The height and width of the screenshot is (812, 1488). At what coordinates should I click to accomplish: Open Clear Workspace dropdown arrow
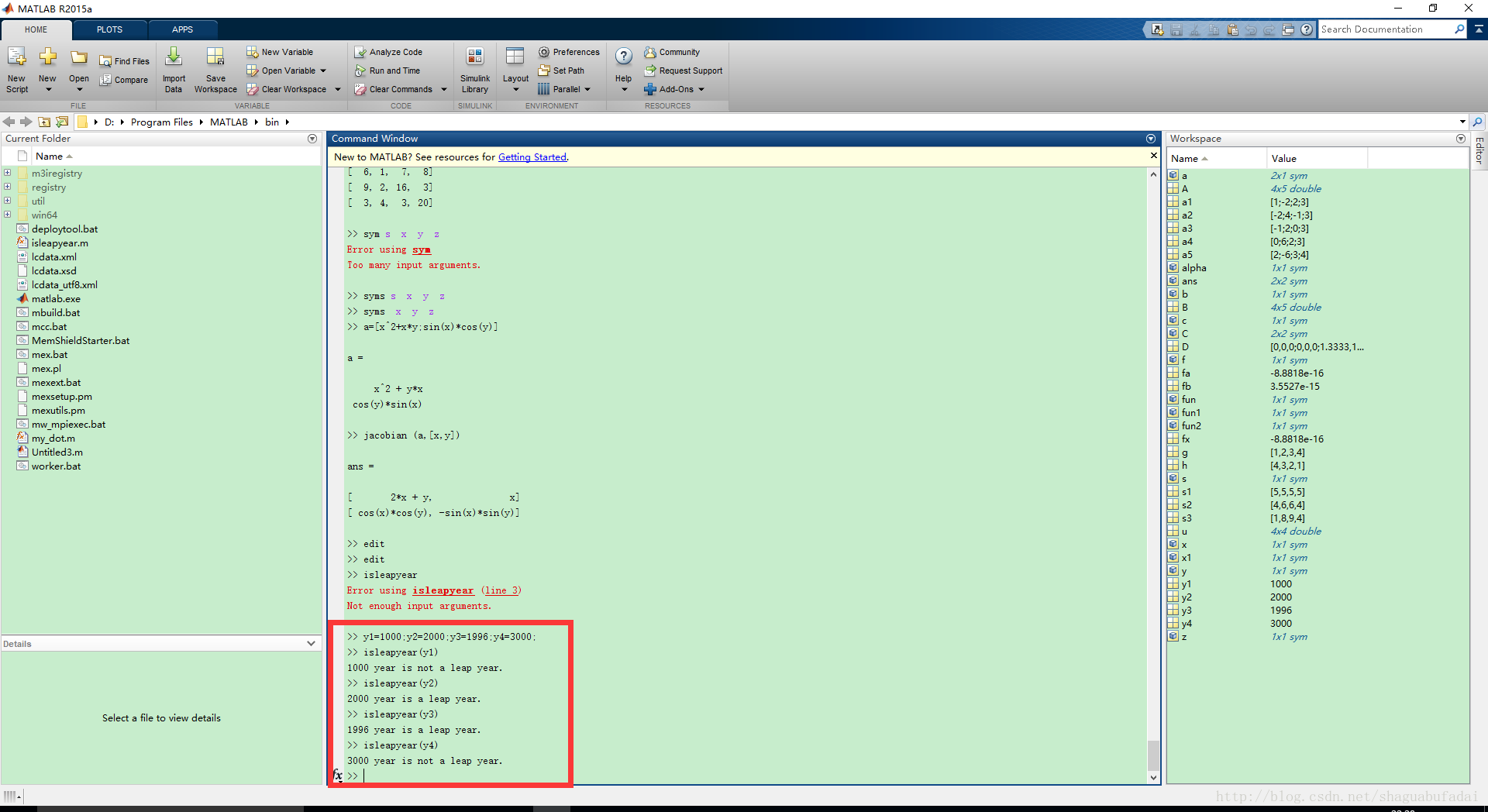(338, 89)
